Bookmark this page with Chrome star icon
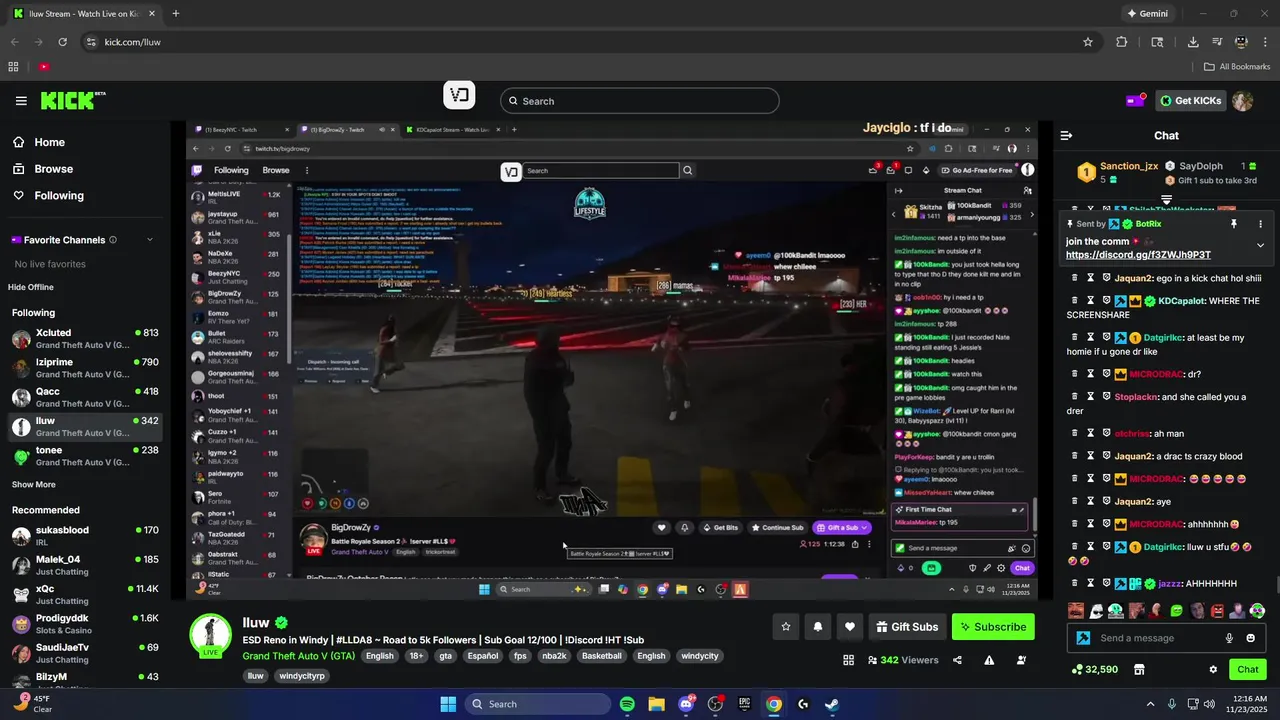 tap(1088, 42)
